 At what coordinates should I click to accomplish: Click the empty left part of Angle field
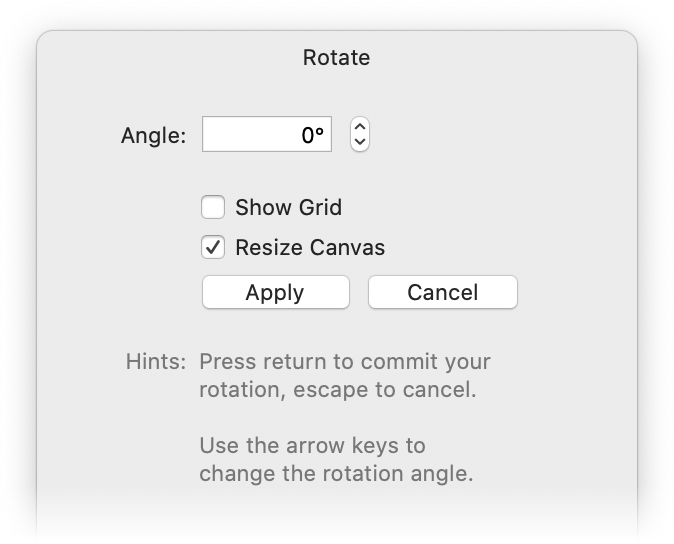(x=235, y=135)
